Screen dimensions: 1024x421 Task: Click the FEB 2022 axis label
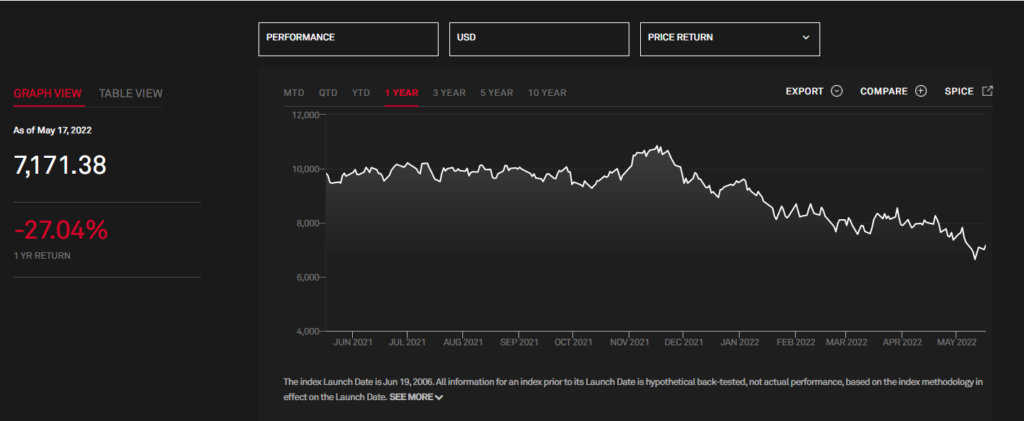795,342
